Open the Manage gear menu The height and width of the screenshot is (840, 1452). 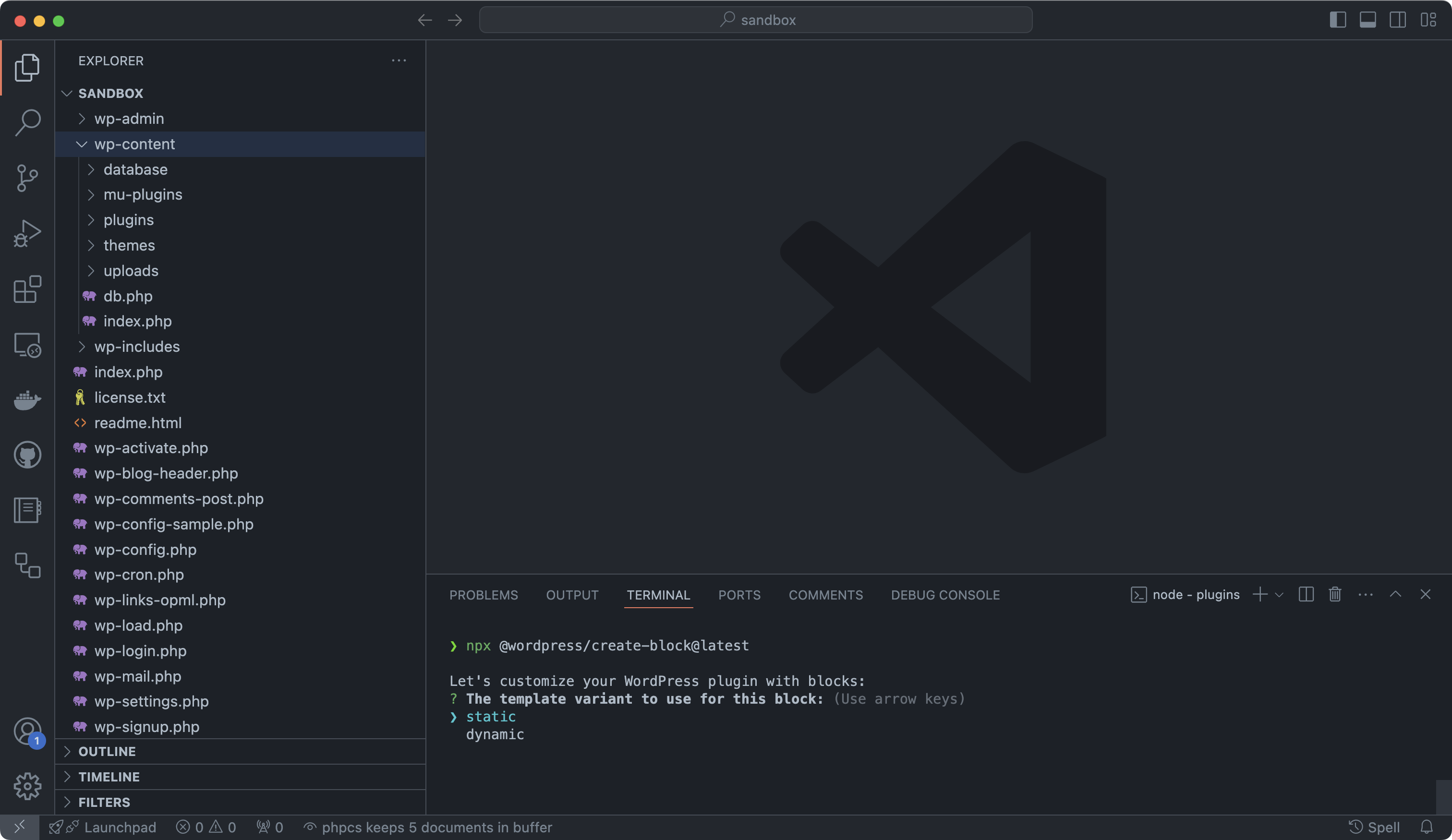pyautogui.click(x=27, y=786)
